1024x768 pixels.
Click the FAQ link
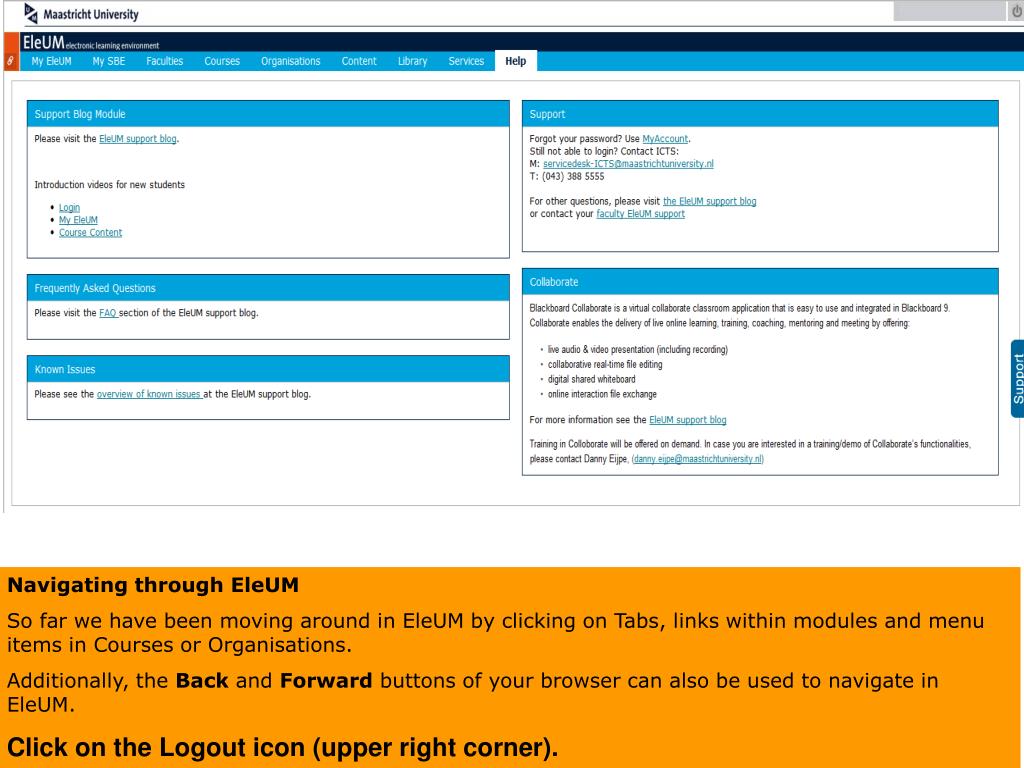108,313
